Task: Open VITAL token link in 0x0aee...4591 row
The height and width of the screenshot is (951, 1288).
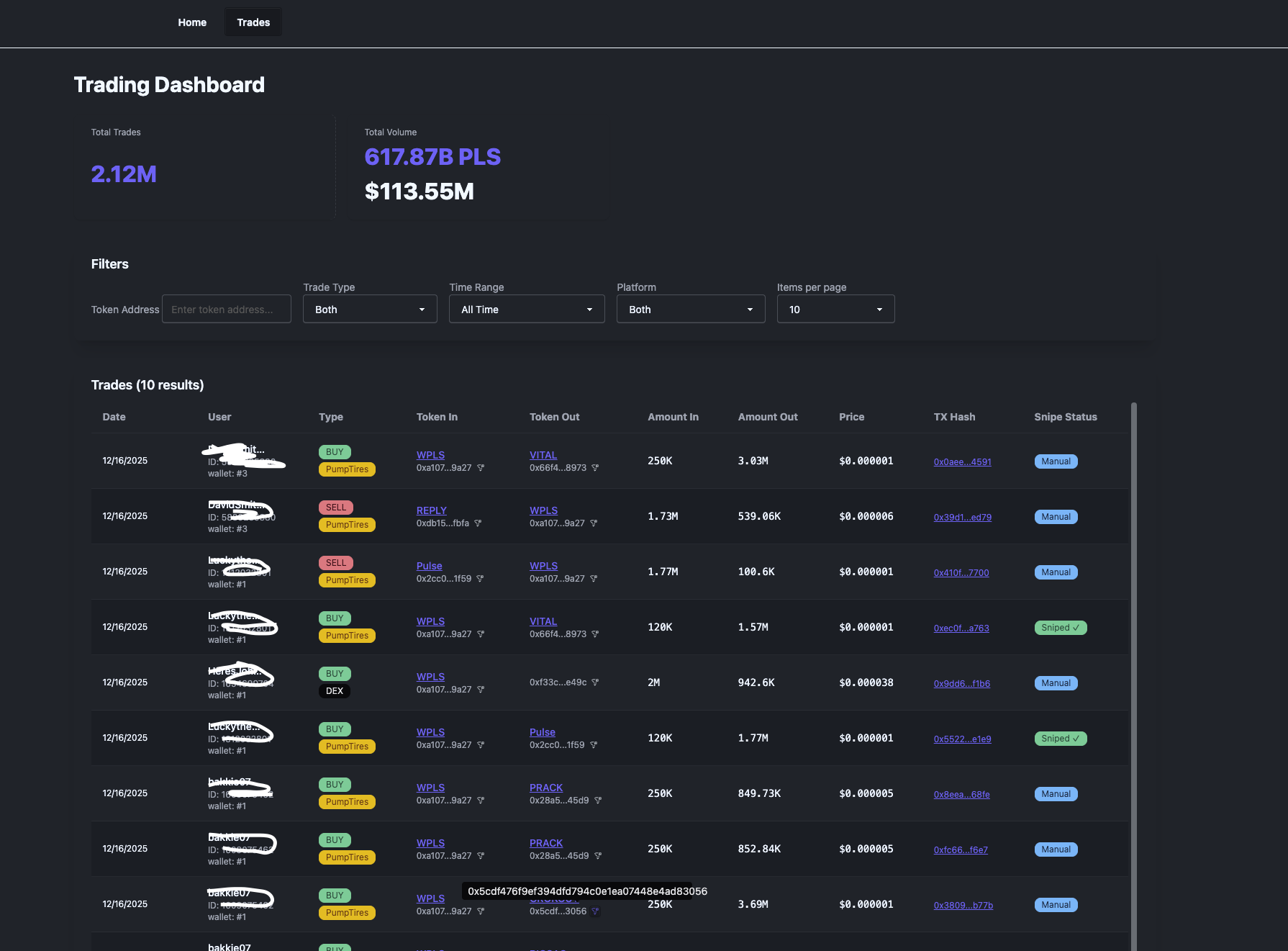Action: click(x=543, y=455)
